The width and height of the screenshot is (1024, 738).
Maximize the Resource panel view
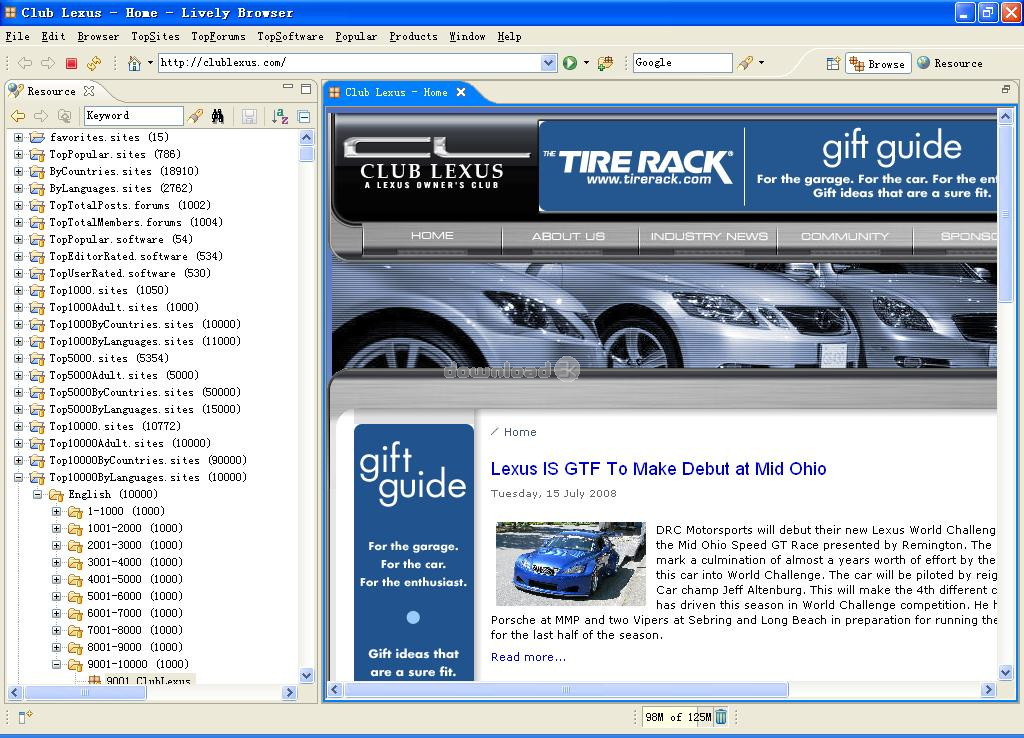pyautogui.click(x=306, y=88)
